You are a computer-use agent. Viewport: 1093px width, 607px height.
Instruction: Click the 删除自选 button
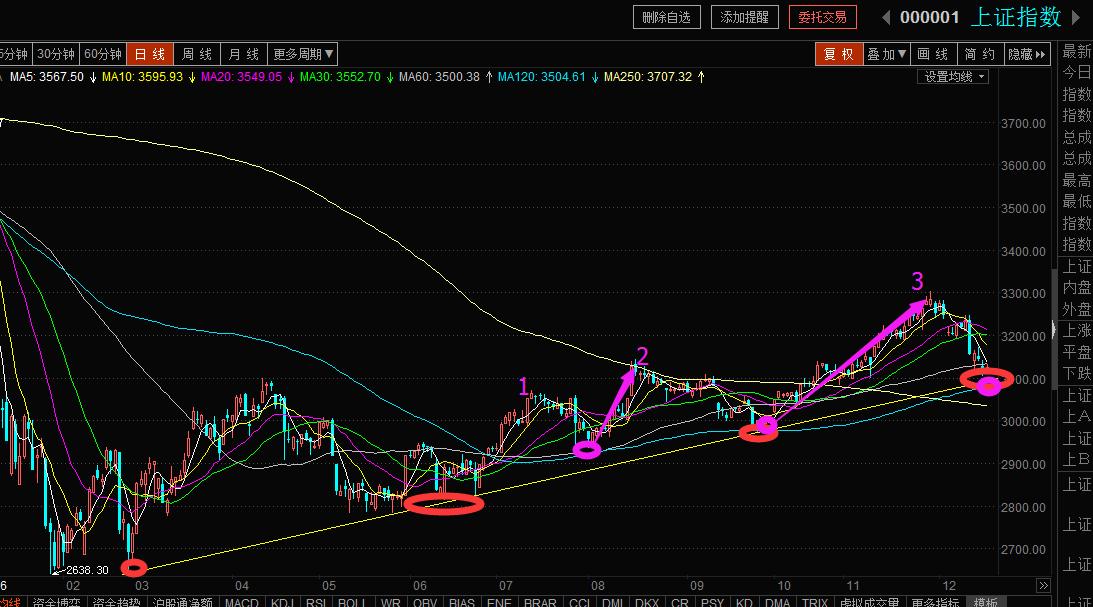point(667,17)
